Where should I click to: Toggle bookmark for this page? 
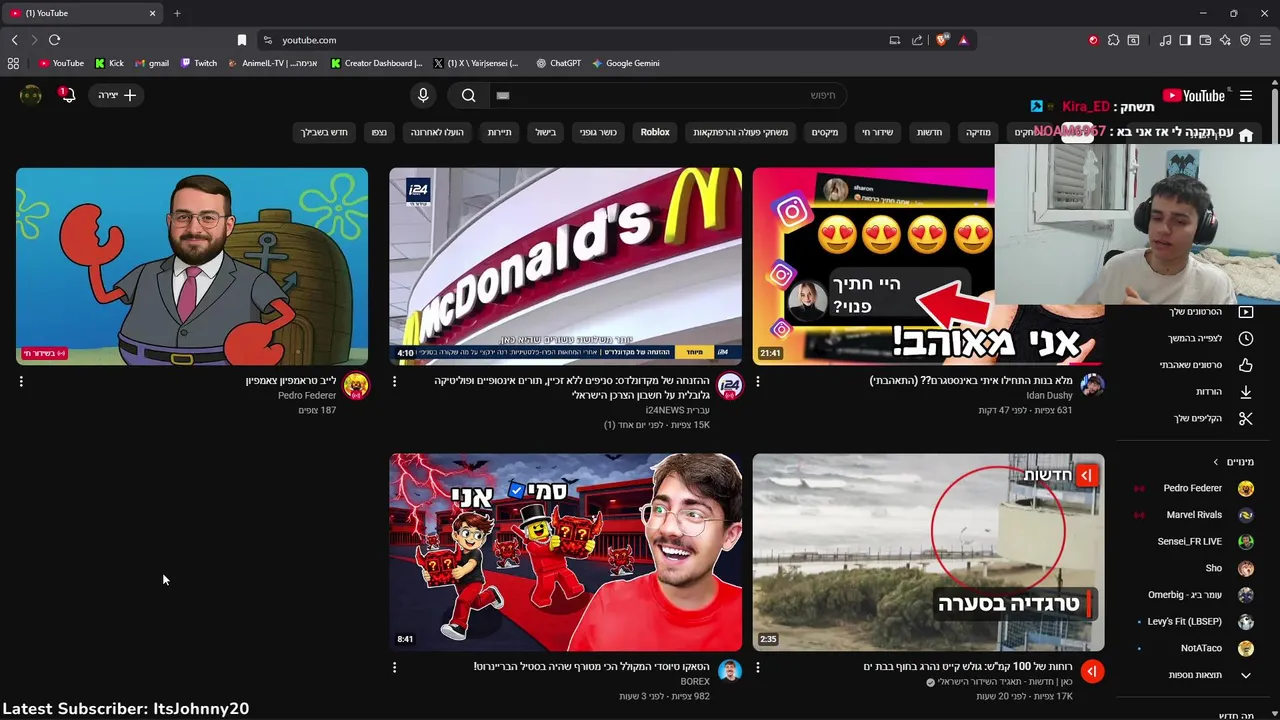(x=241, y=40)
